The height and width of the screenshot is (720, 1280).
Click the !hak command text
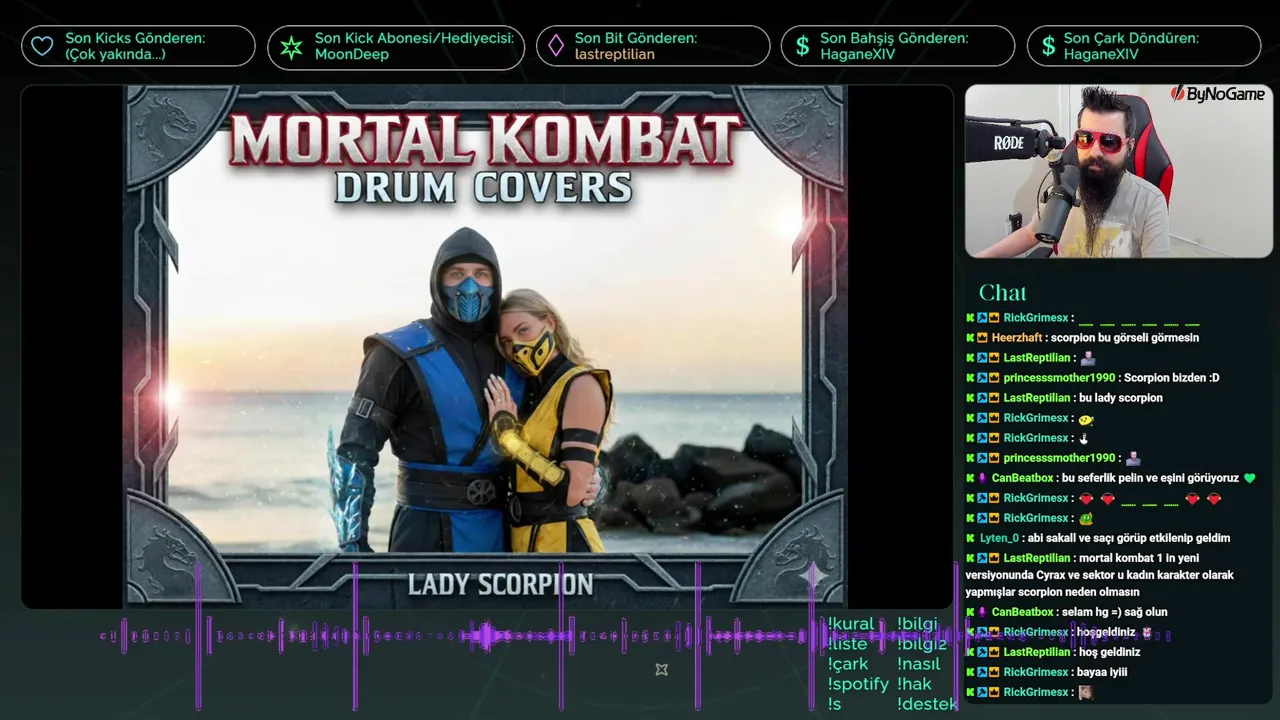click(x=914, y=684)
